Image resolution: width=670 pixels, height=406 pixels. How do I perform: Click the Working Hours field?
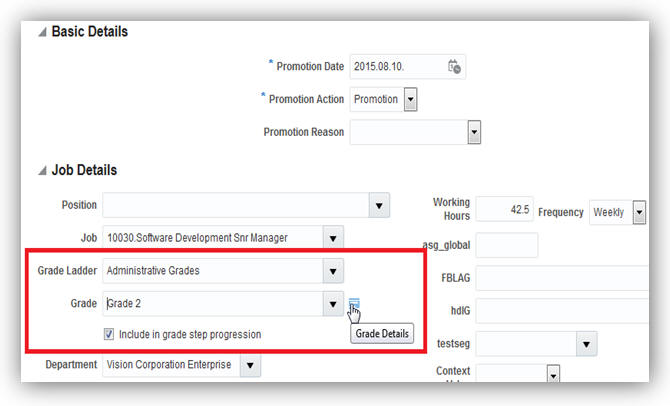504,209
